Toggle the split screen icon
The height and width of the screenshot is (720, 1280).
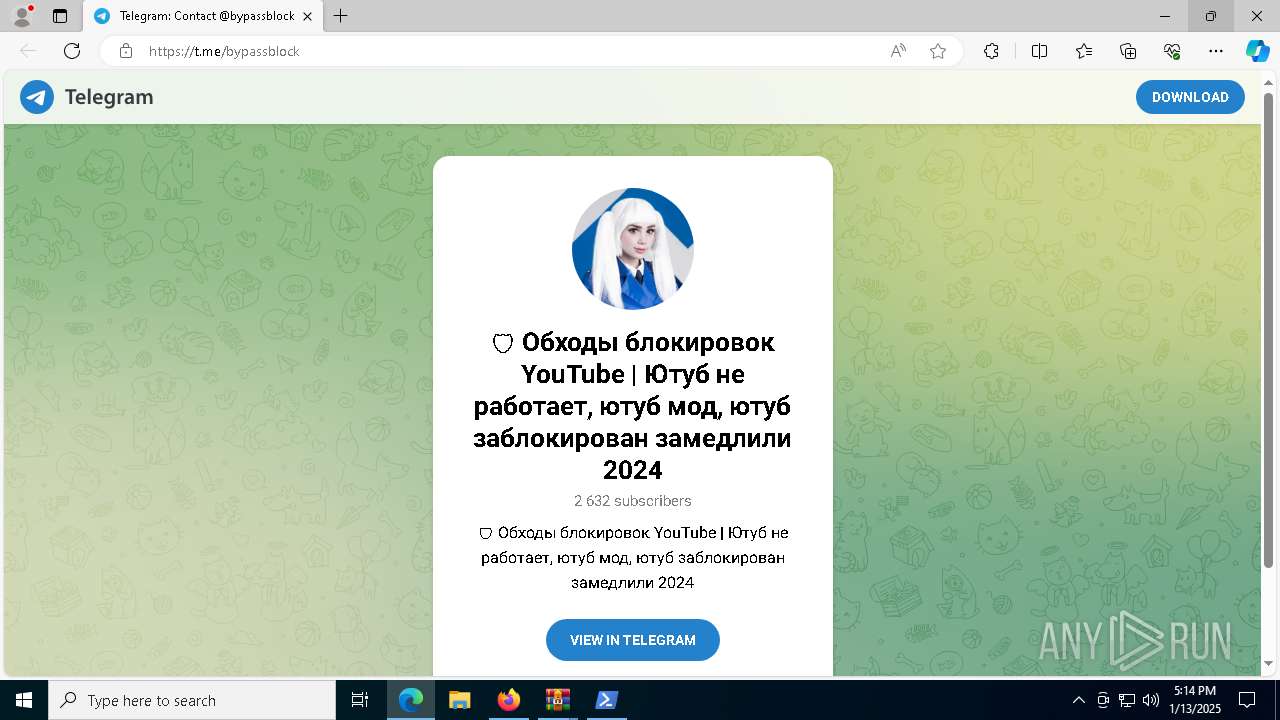[x=1039, y=51]
